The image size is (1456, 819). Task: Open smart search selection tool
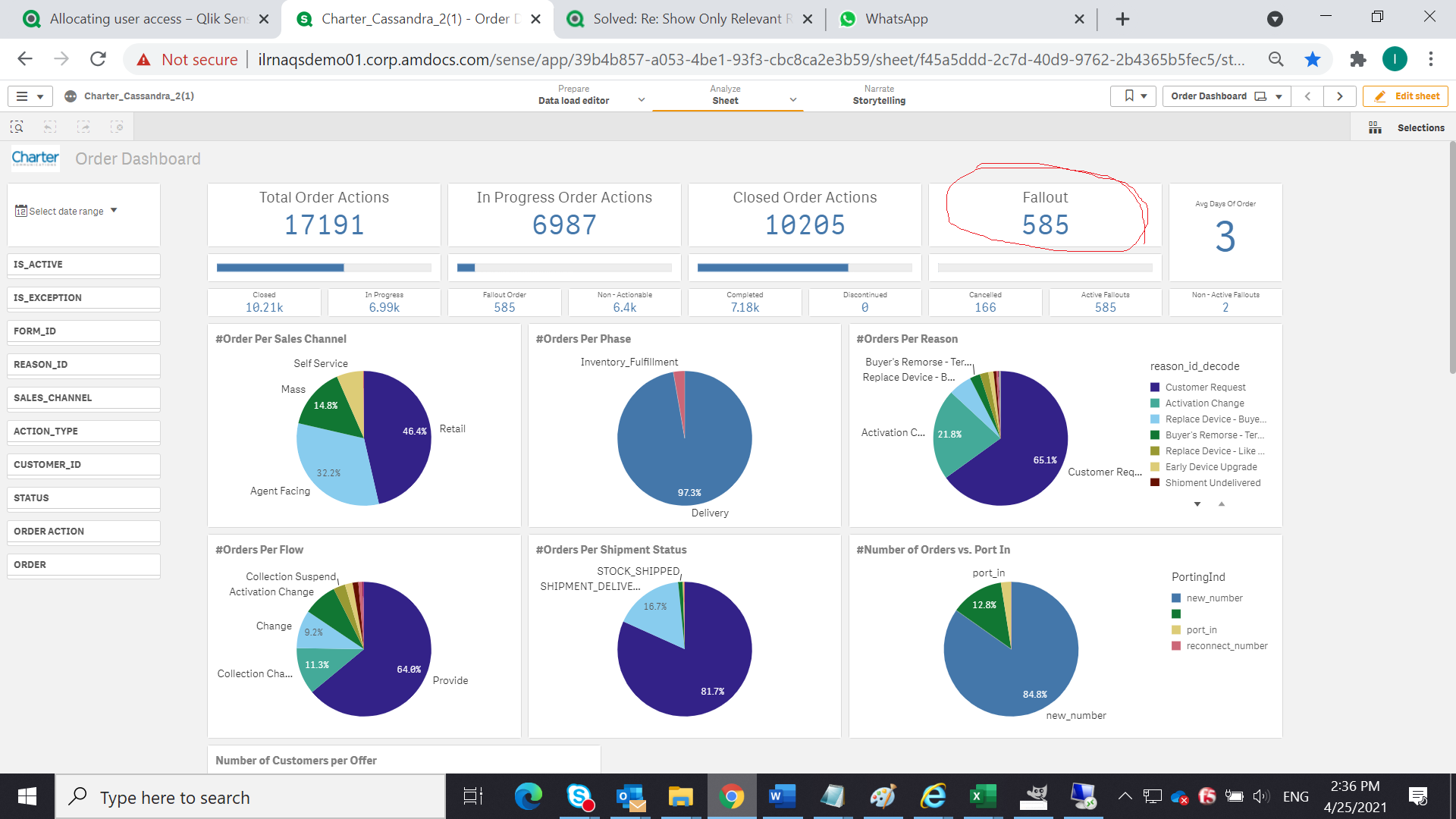pyautogui.click(x=17, y=127)
